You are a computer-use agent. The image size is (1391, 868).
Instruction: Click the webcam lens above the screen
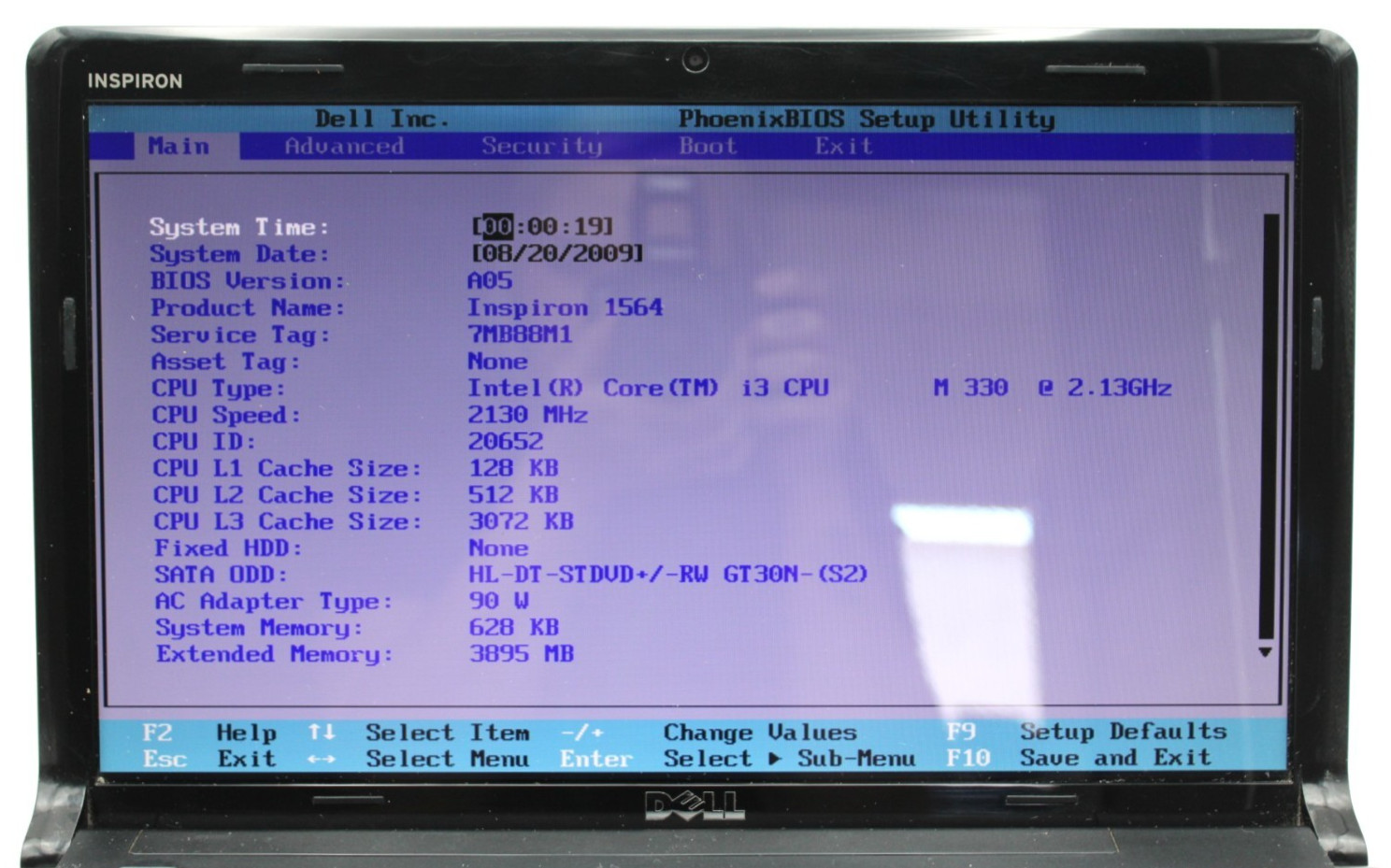695,62
